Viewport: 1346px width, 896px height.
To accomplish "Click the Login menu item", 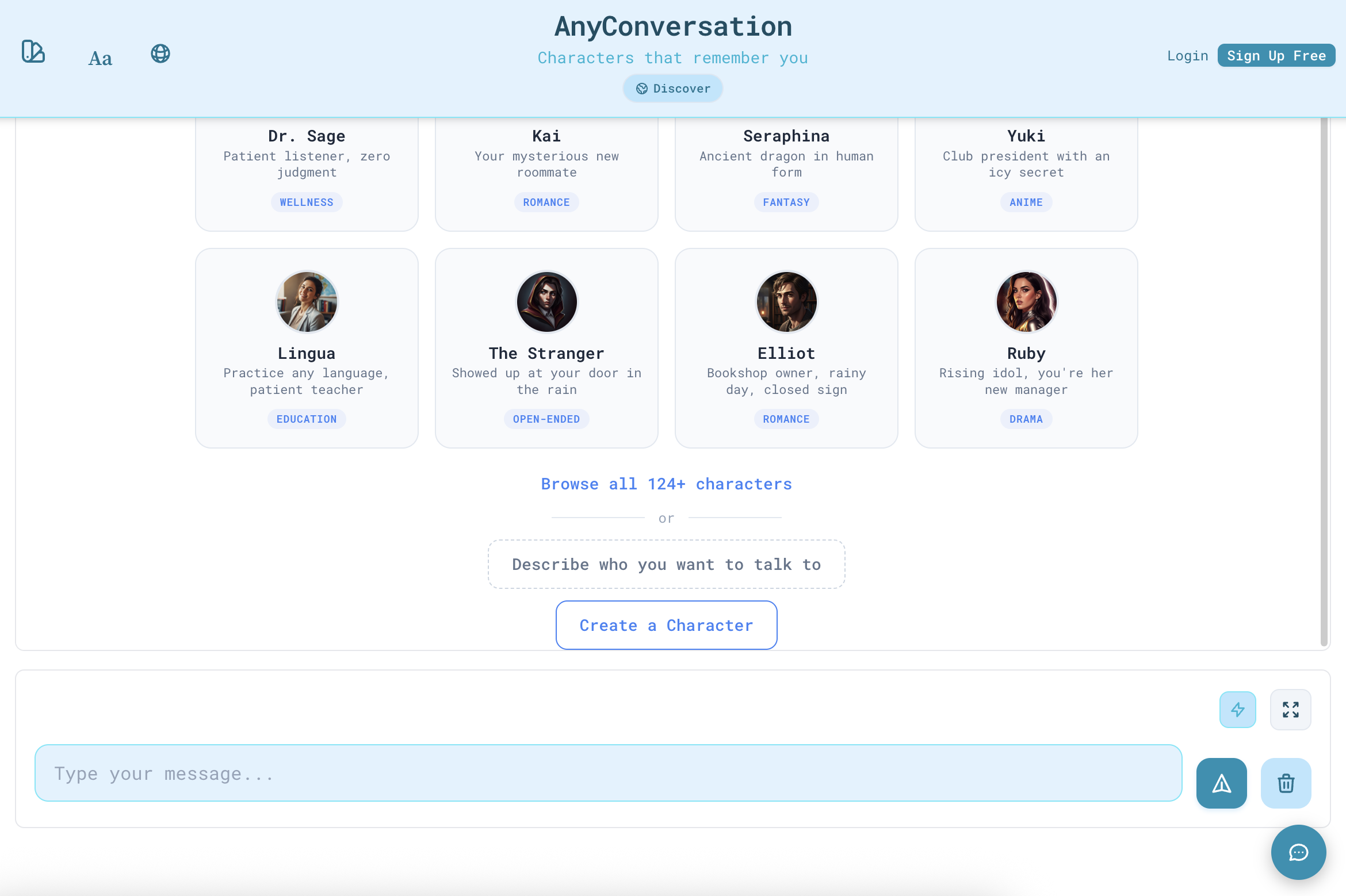I will coord(1187,55).
